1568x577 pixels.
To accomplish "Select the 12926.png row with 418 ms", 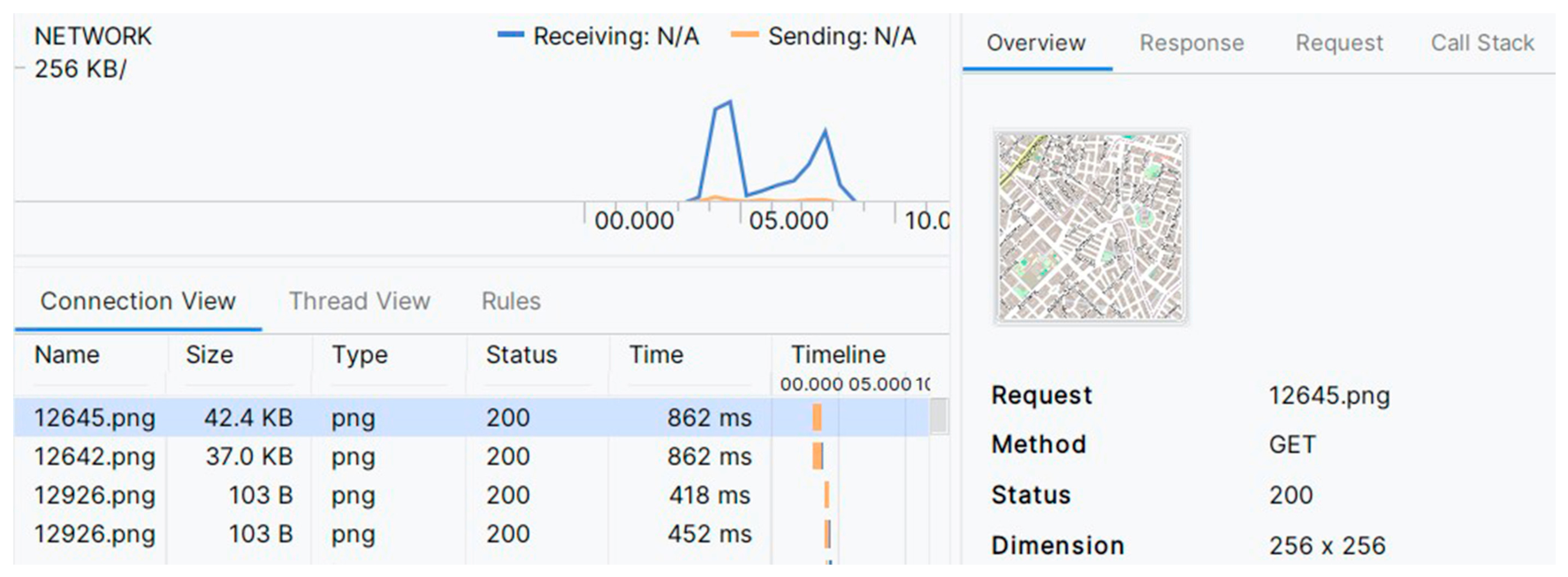I will pyautogui.click(x=472, y=495).
